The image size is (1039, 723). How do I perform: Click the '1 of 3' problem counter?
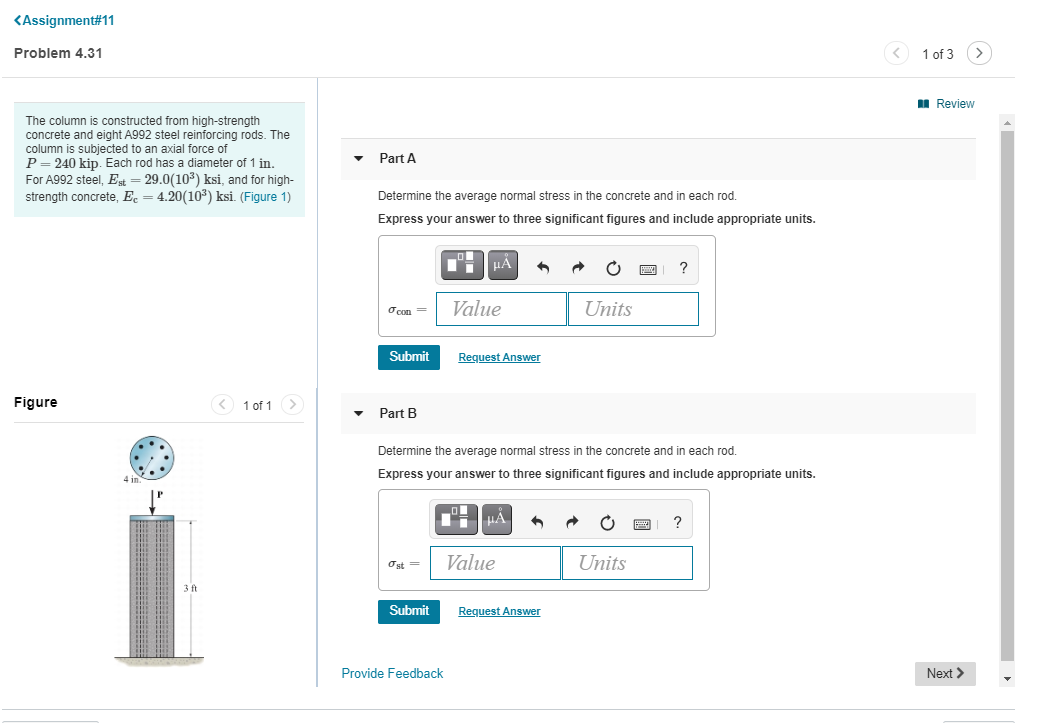coord(938,54)
